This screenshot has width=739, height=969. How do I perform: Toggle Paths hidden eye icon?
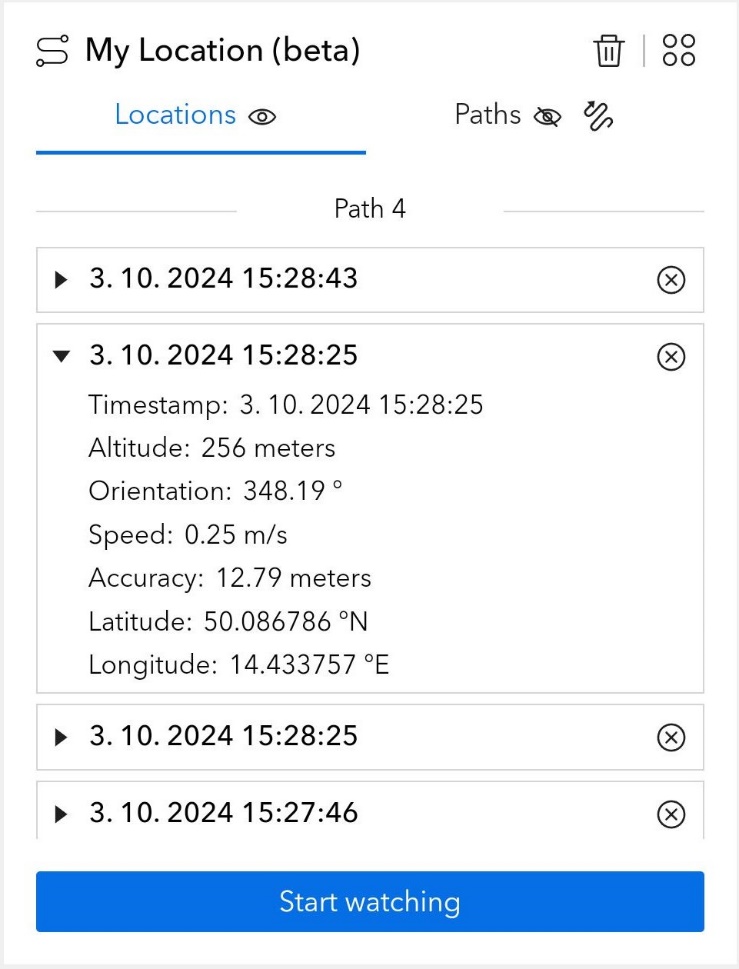[x=547, y=117]
